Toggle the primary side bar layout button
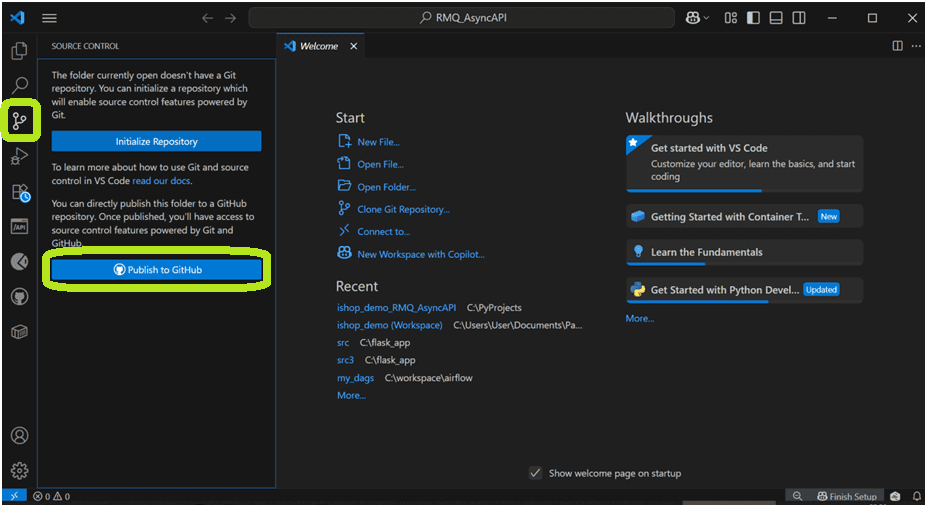Screen dimensions: 925x505 click(x=753, y=18)
